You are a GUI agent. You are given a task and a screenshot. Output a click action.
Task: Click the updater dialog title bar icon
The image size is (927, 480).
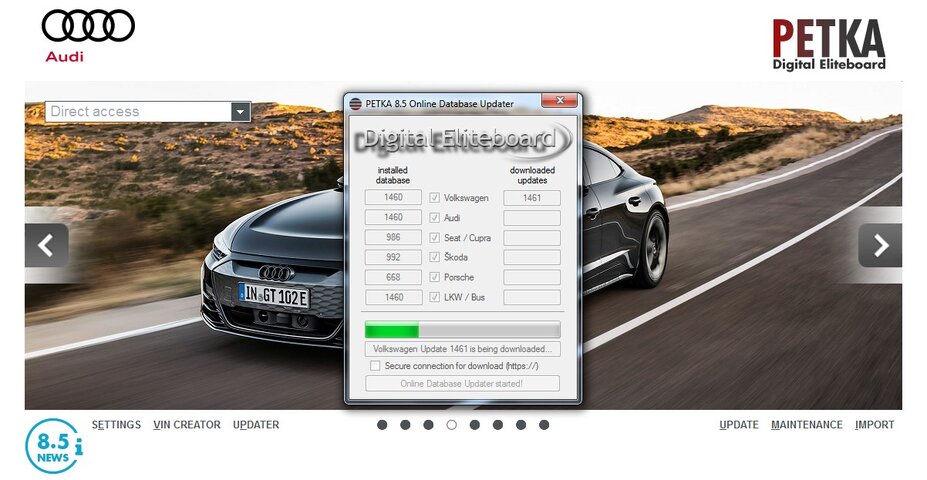click(x=355, y=104)
